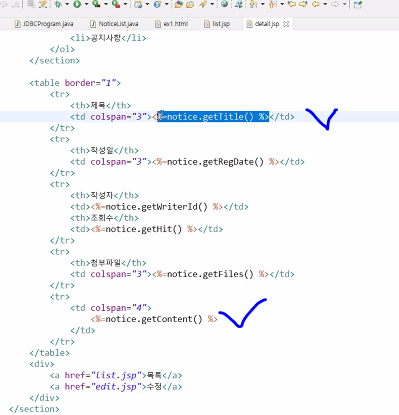
Task: Click the href="edit.jsp" anchor line
Action: click(116, 386)
